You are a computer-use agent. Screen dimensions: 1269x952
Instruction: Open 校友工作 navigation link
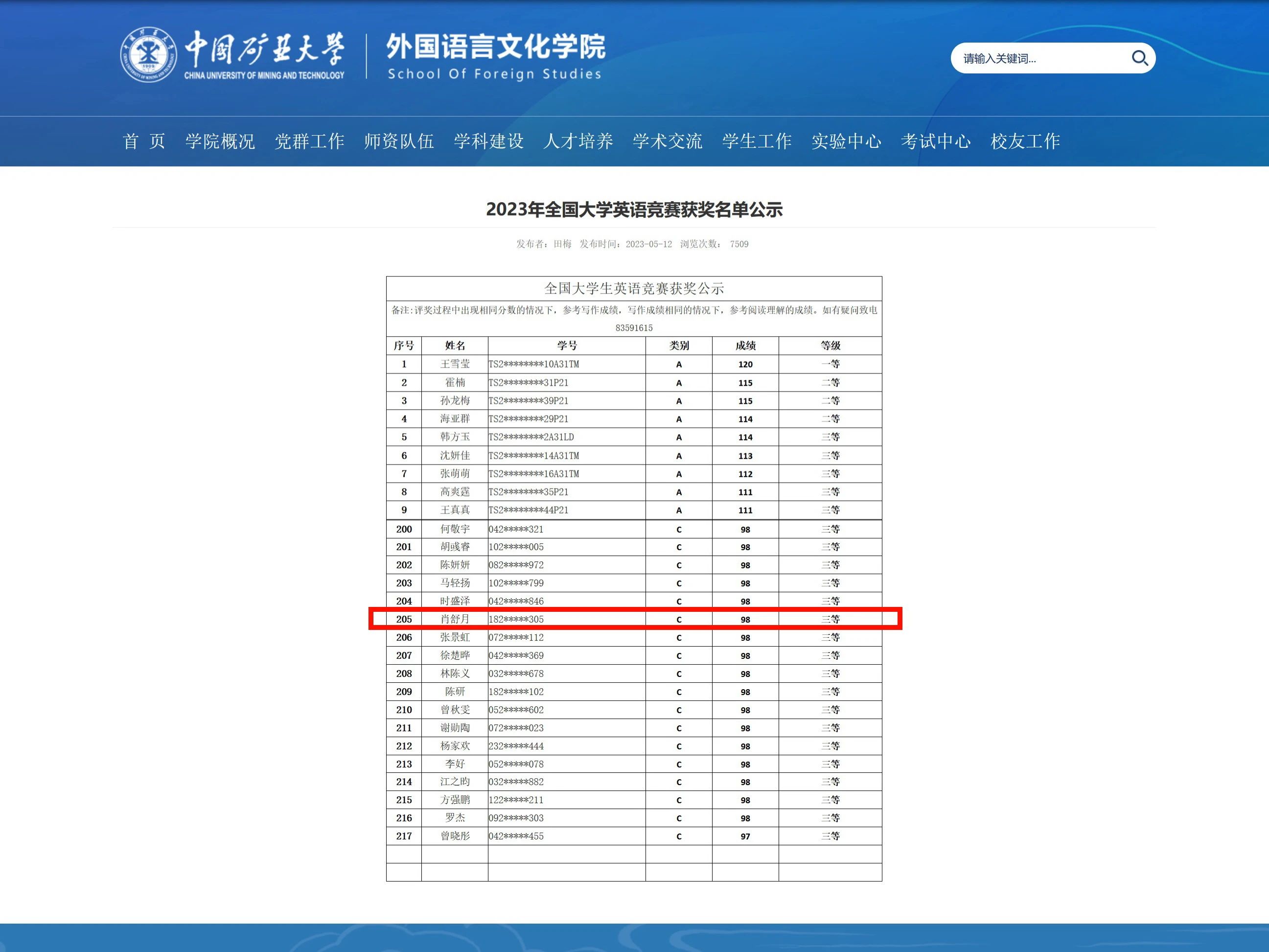pyautogui.click(x=1025, y=141)
